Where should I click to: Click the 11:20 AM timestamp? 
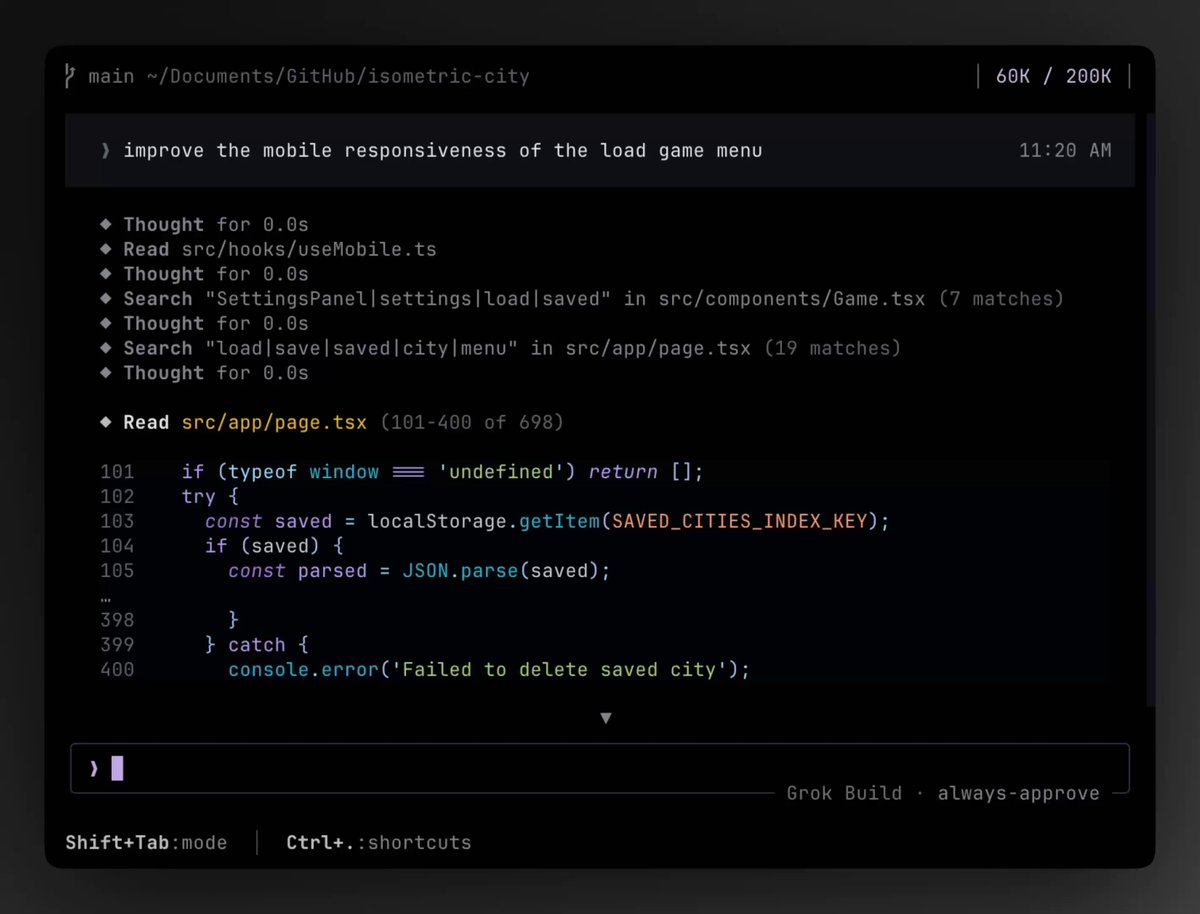tap(1065, 150)
